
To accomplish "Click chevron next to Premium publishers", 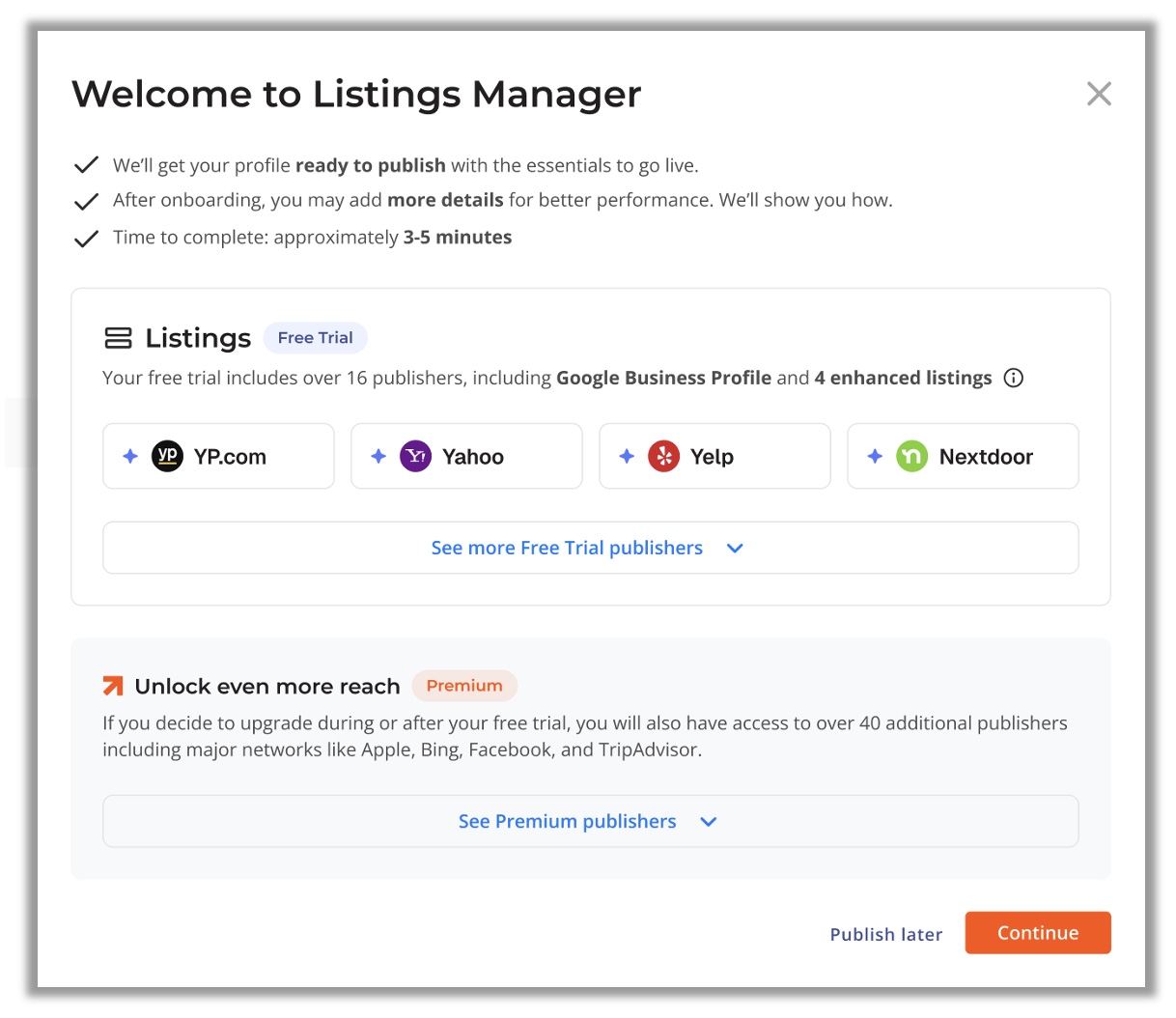I will coord(709,822).
